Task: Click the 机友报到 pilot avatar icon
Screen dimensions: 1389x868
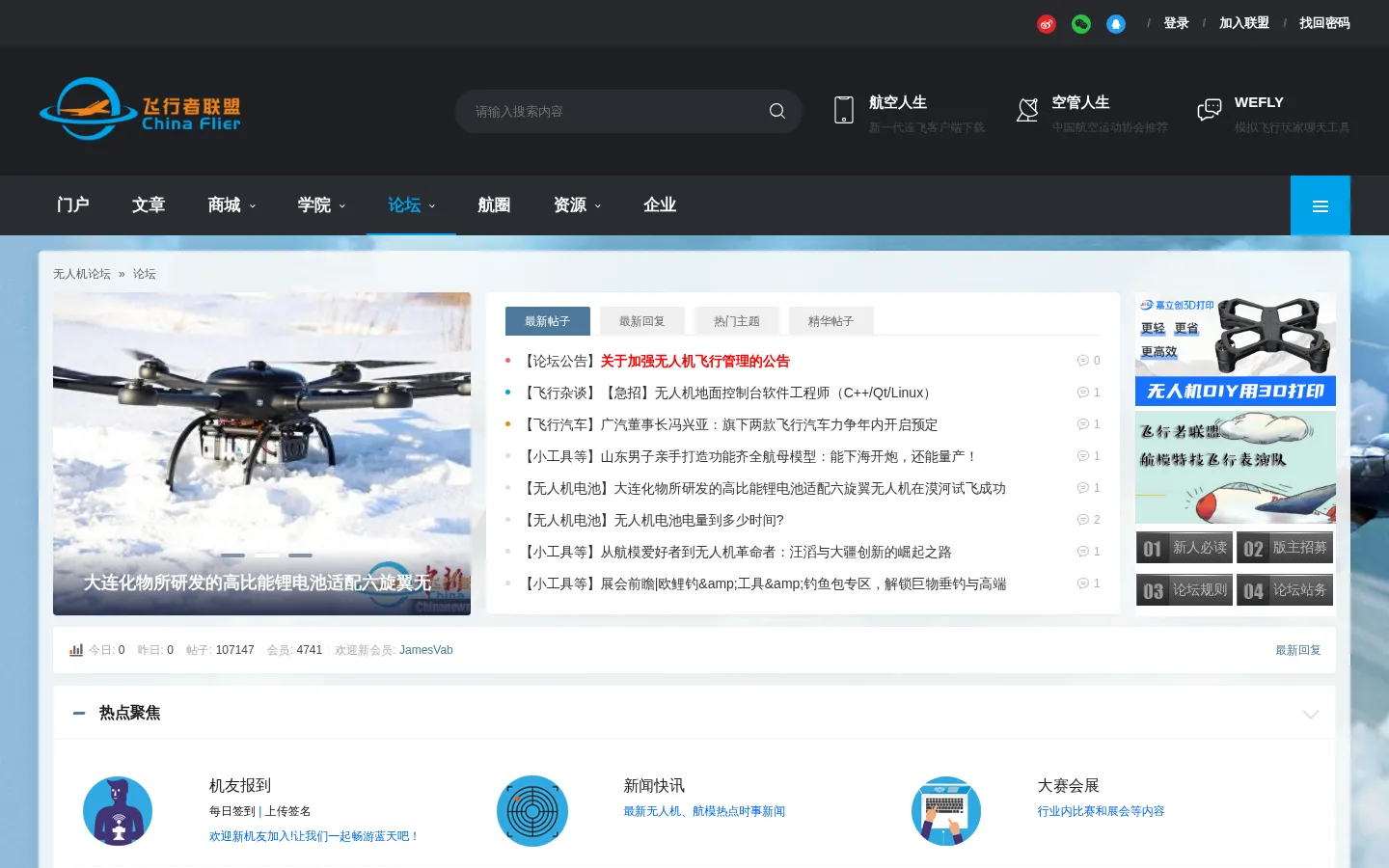Action: coord(118,811)
